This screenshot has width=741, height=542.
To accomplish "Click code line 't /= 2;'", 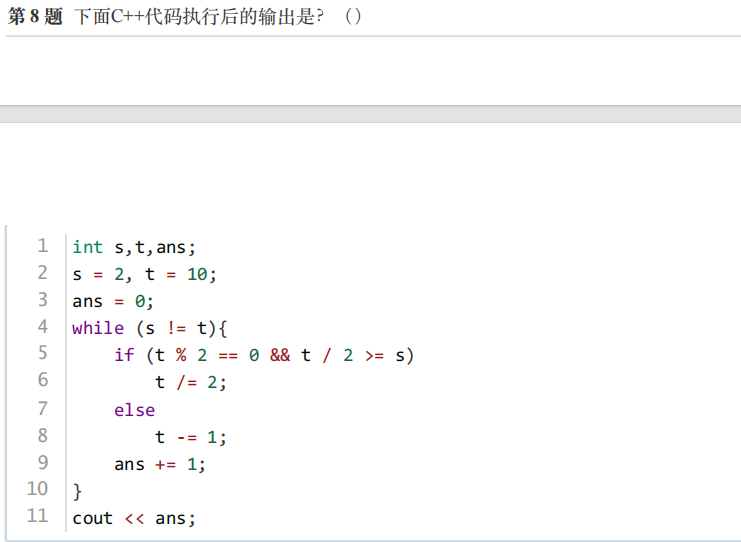I will (191, 382).
